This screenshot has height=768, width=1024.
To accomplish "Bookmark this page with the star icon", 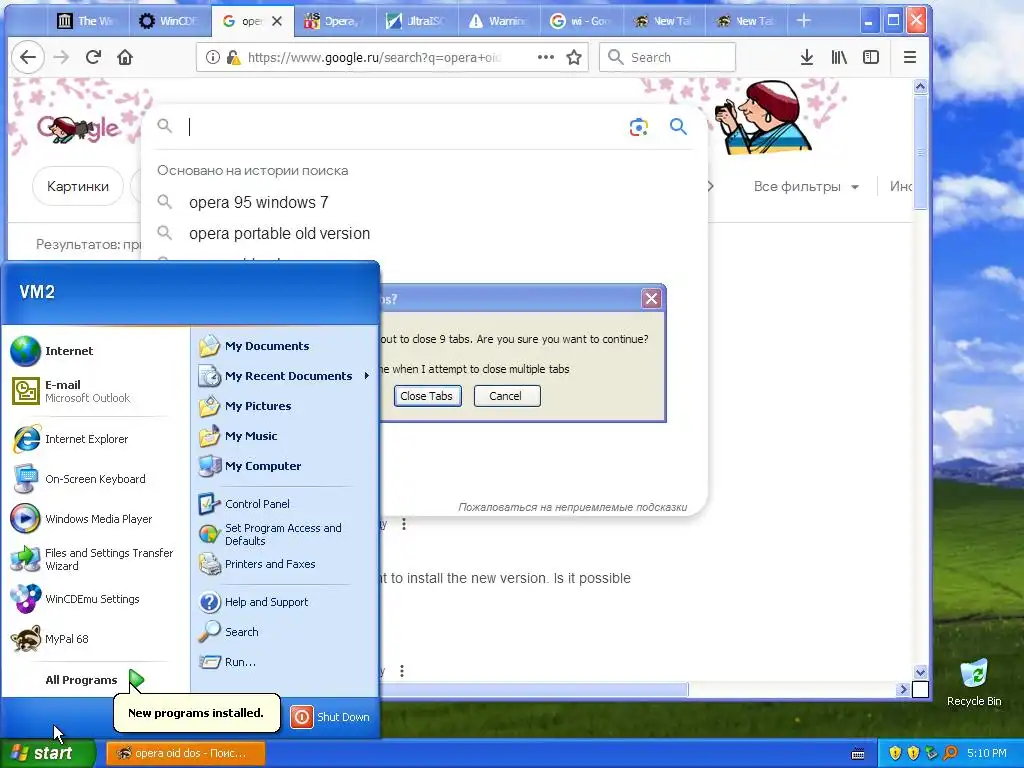I will click(574, 57).
